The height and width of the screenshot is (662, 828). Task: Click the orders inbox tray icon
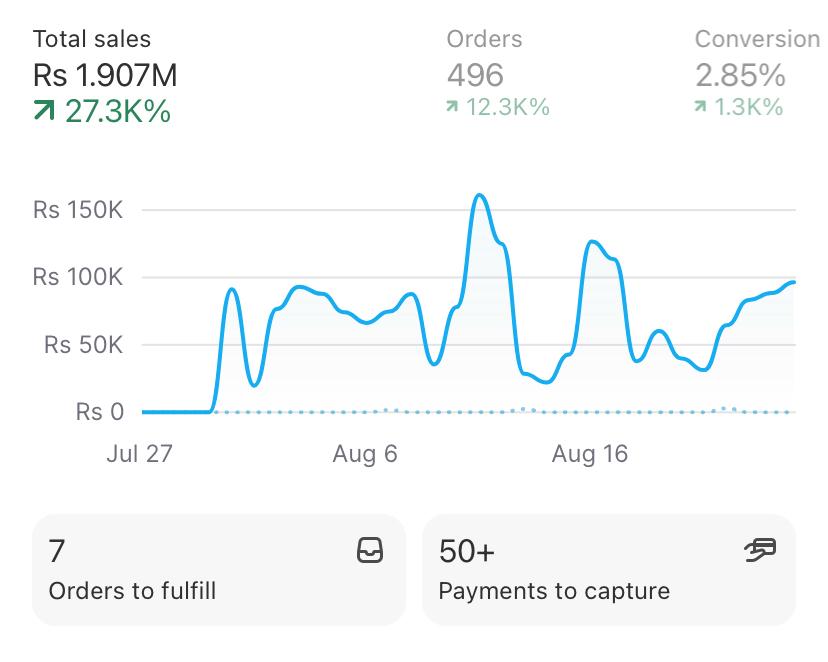tap(370, 550)
